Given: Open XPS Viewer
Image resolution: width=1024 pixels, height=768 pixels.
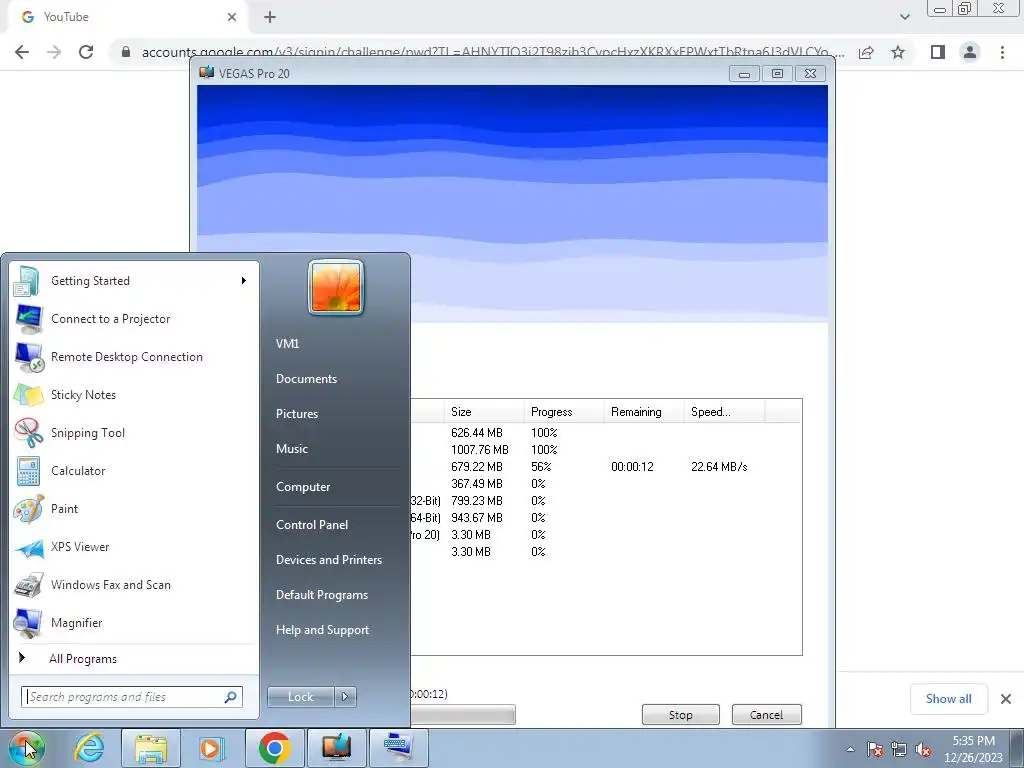Looking at the screenshot, I should (134, 547).
